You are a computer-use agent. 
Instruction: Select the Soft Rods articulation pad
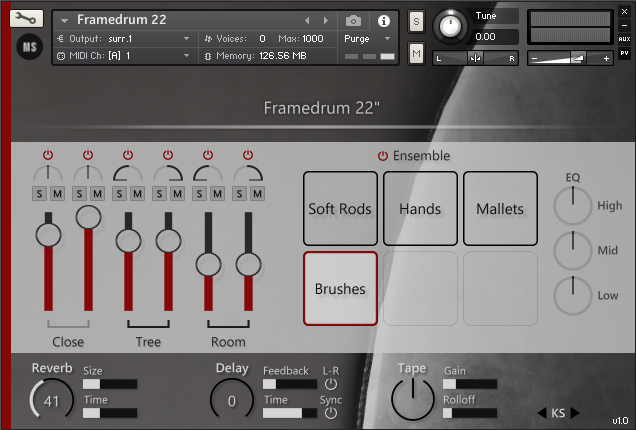point(340,209)
